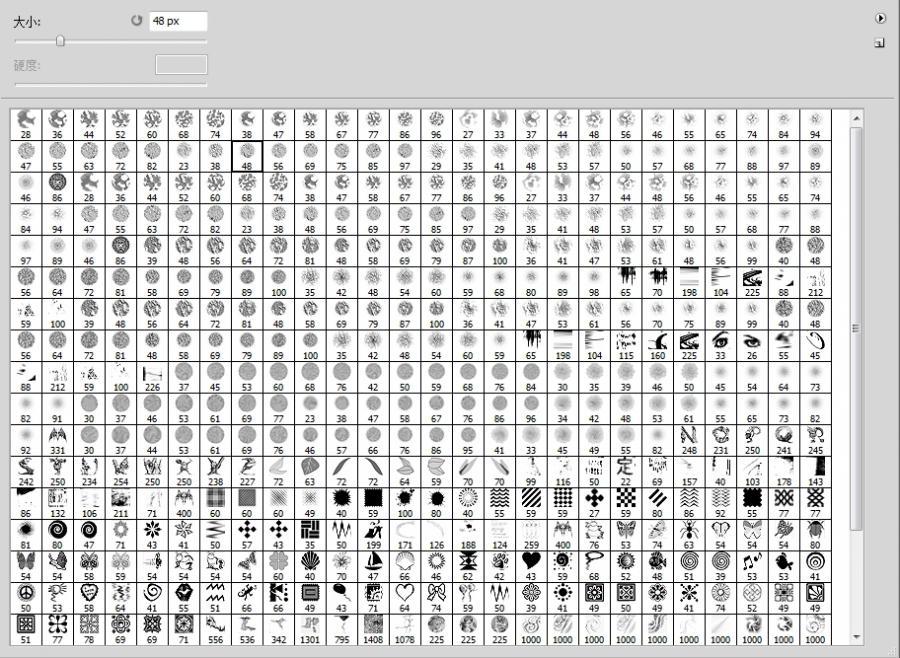Select the eye brush labeled 26

(x=752, y=346)
